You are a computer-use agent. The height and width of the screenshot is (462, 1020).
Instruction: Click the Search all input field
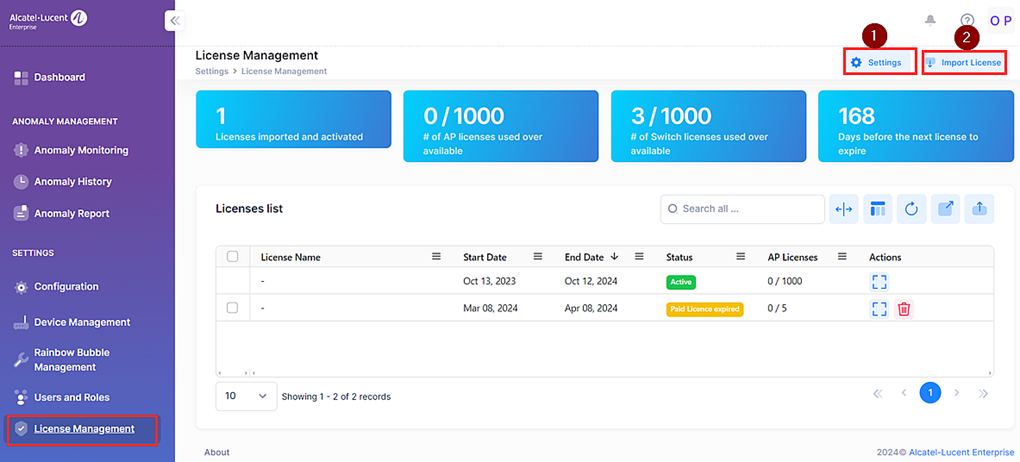(x=748, y=209)
